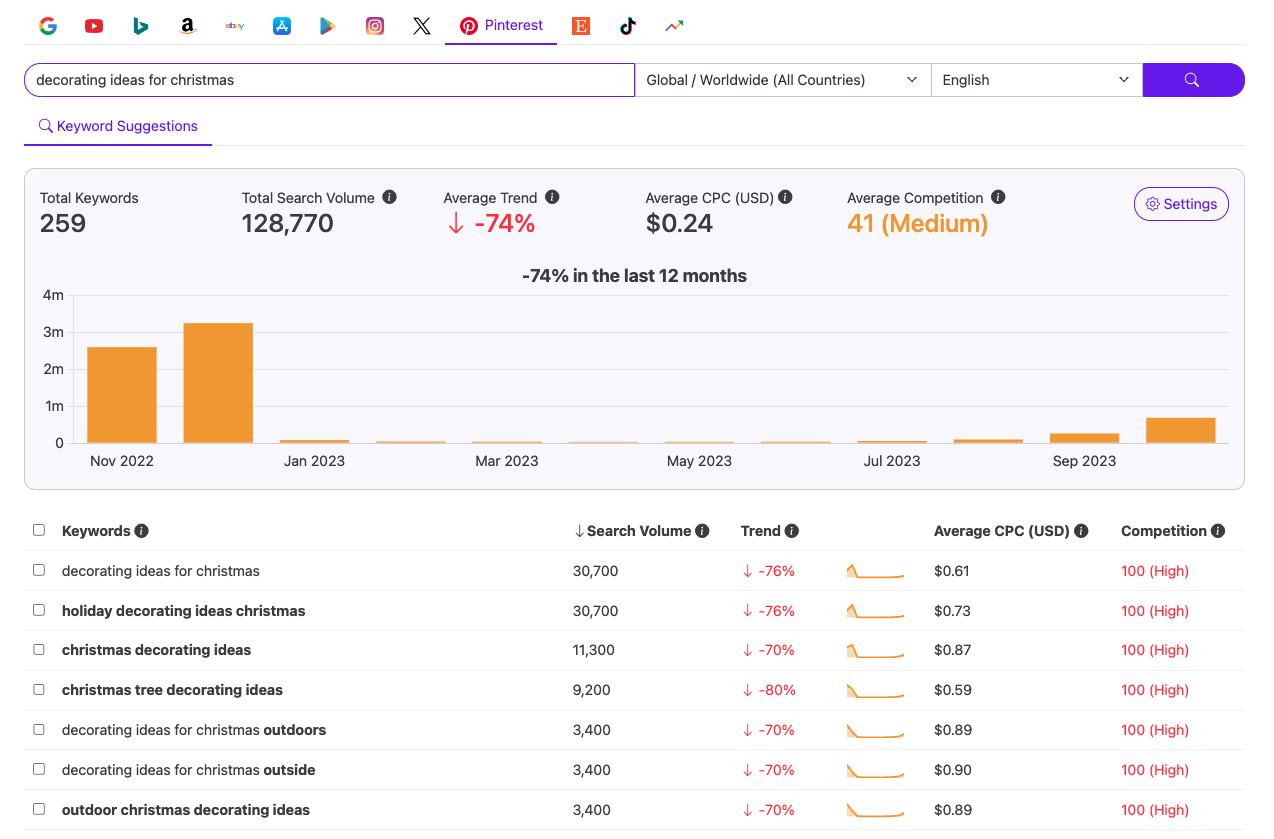The width and height of the screenshot is (1274, 839).
Task: Open the English language dropdown
Action: (x=1036, y=80)
